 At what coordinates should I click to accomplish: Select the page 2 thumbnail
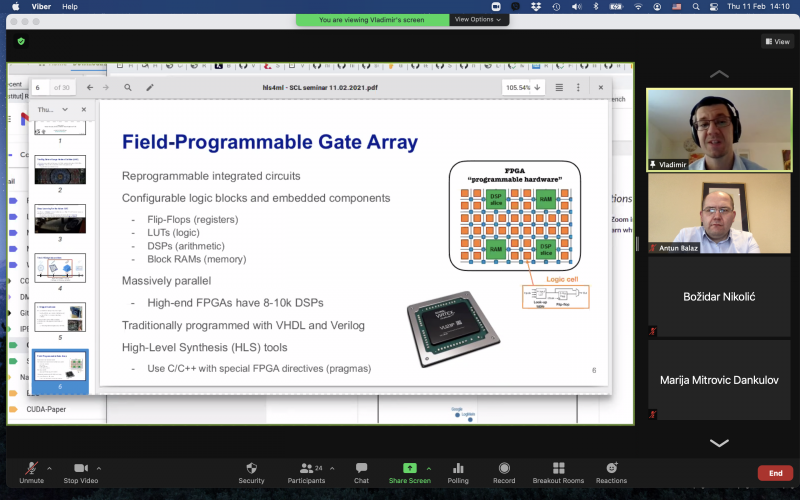[x=60, y=170]
